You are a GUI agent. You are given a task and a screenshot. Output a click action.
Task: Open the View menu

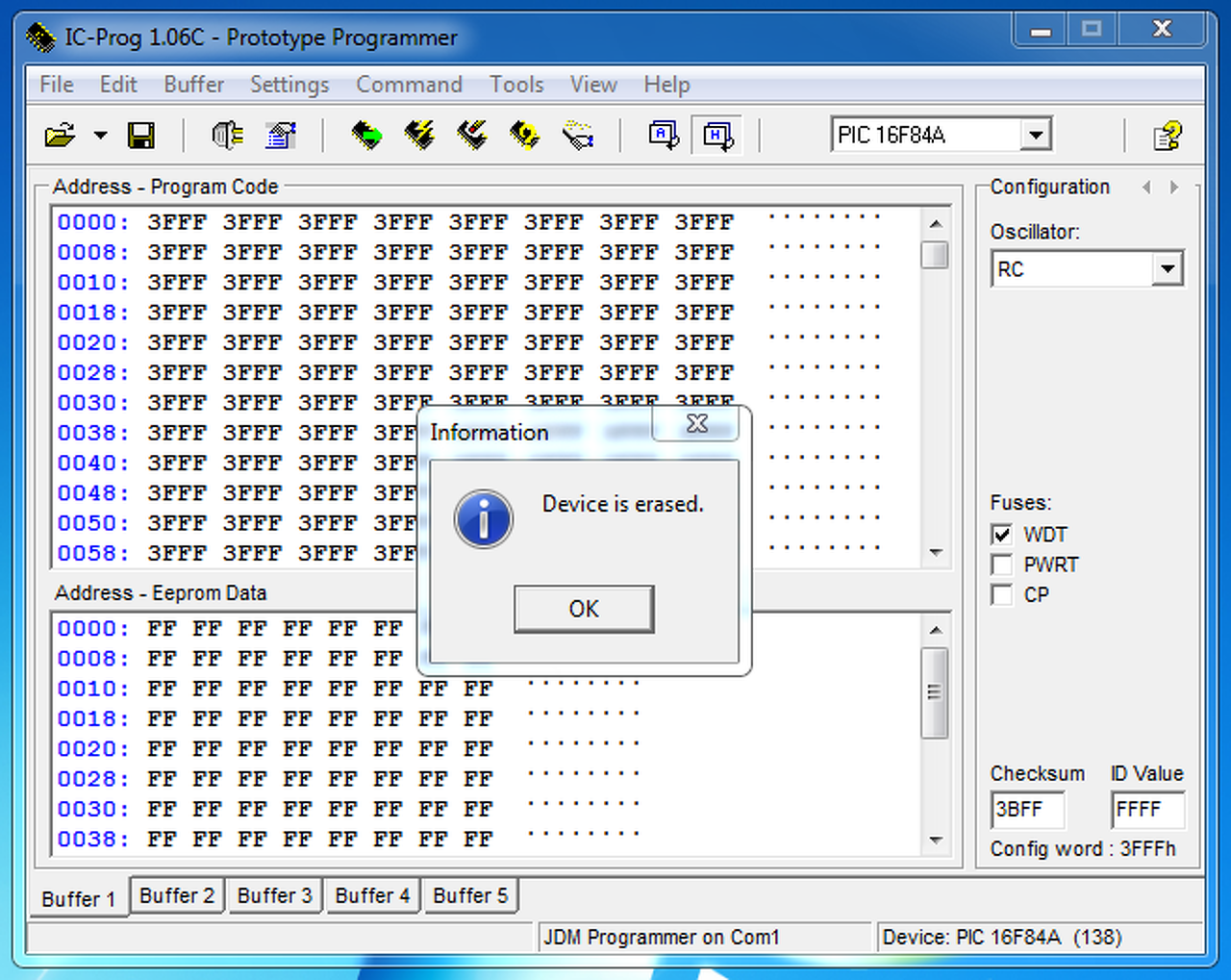tap(593, 85)
